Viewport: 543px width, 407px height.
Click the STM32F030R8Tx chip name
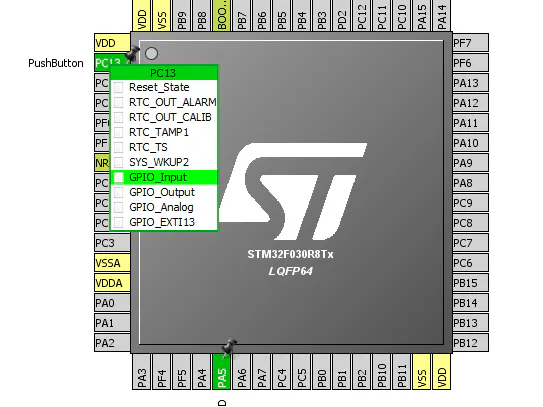click(290, 255)
